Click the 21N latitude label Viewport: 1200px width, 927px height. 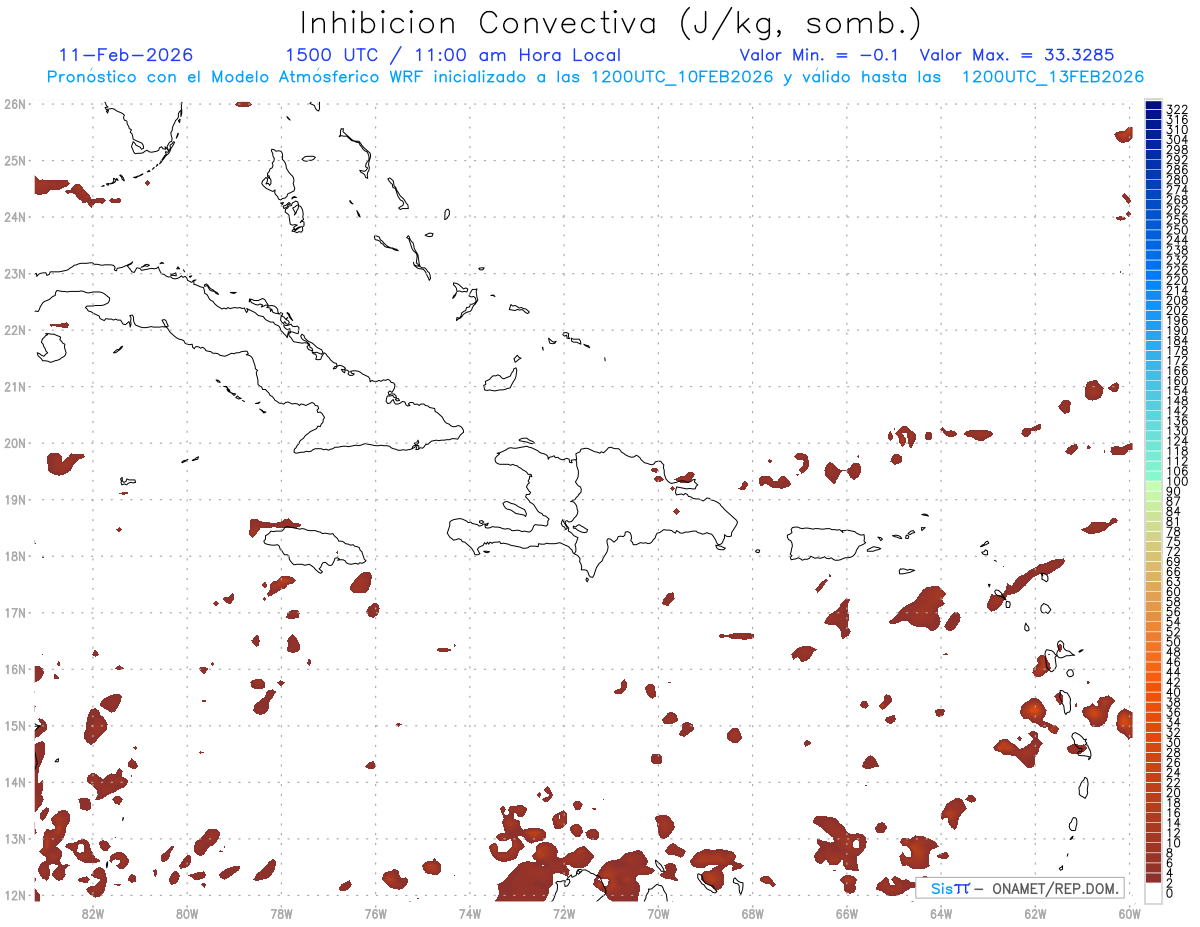pos(14,386)
